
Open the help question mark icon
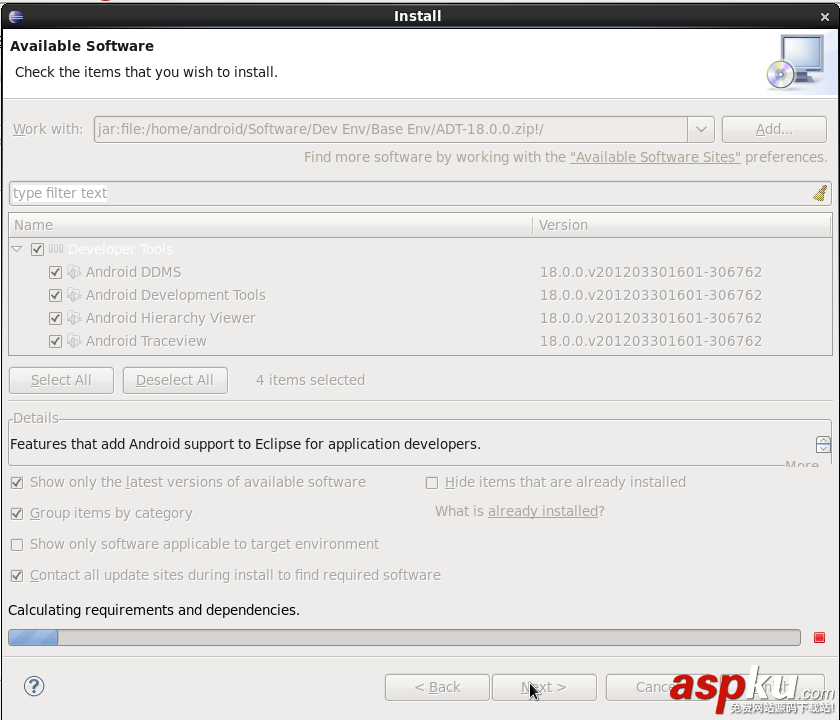click(34, 686)
